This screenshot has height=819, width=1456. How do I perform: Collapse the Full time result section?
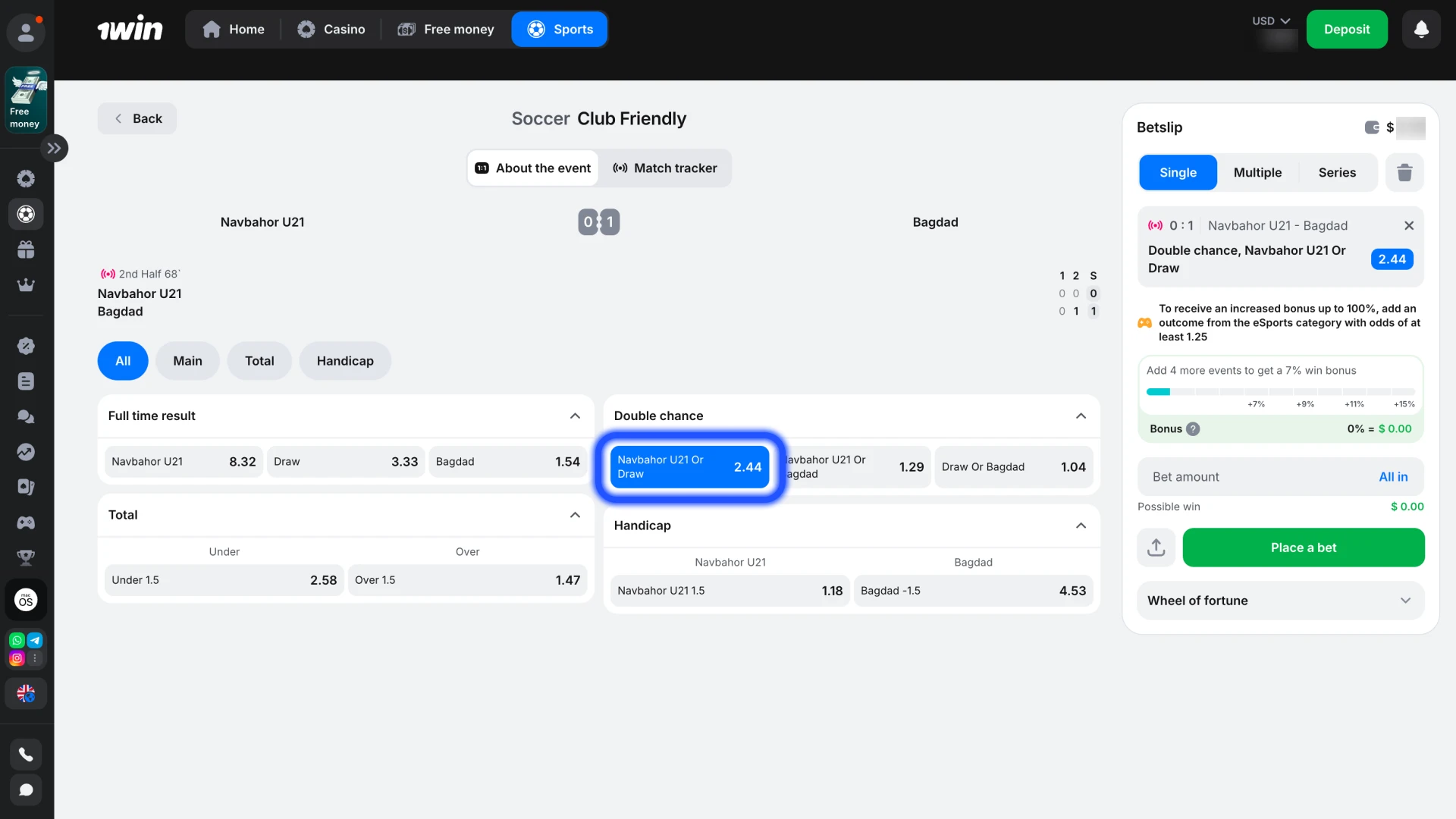pyautogui.click(x=575, y=416)
